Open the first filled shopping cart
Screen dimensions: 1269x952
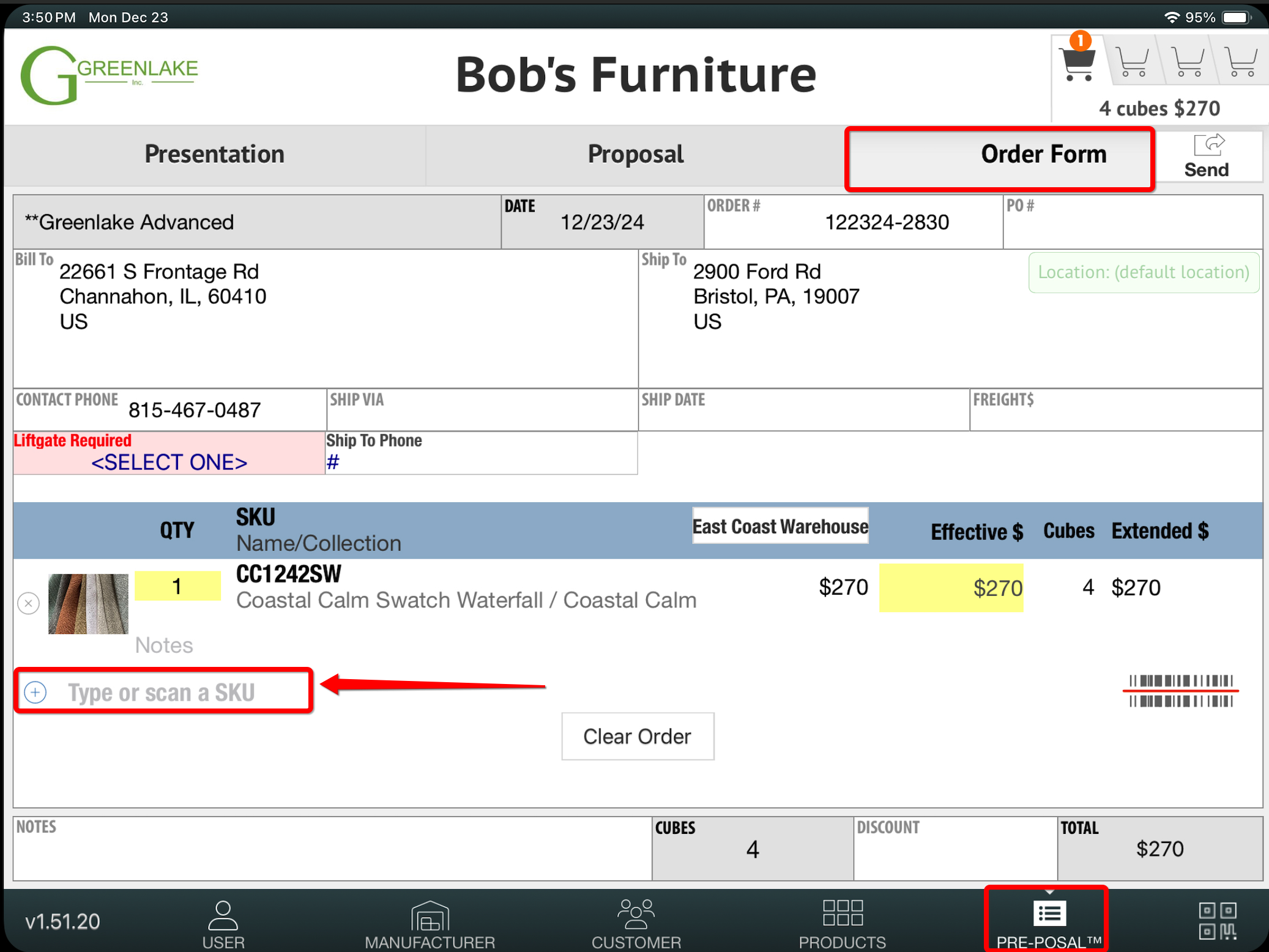pyautogui.click(x=1077, y=62)
